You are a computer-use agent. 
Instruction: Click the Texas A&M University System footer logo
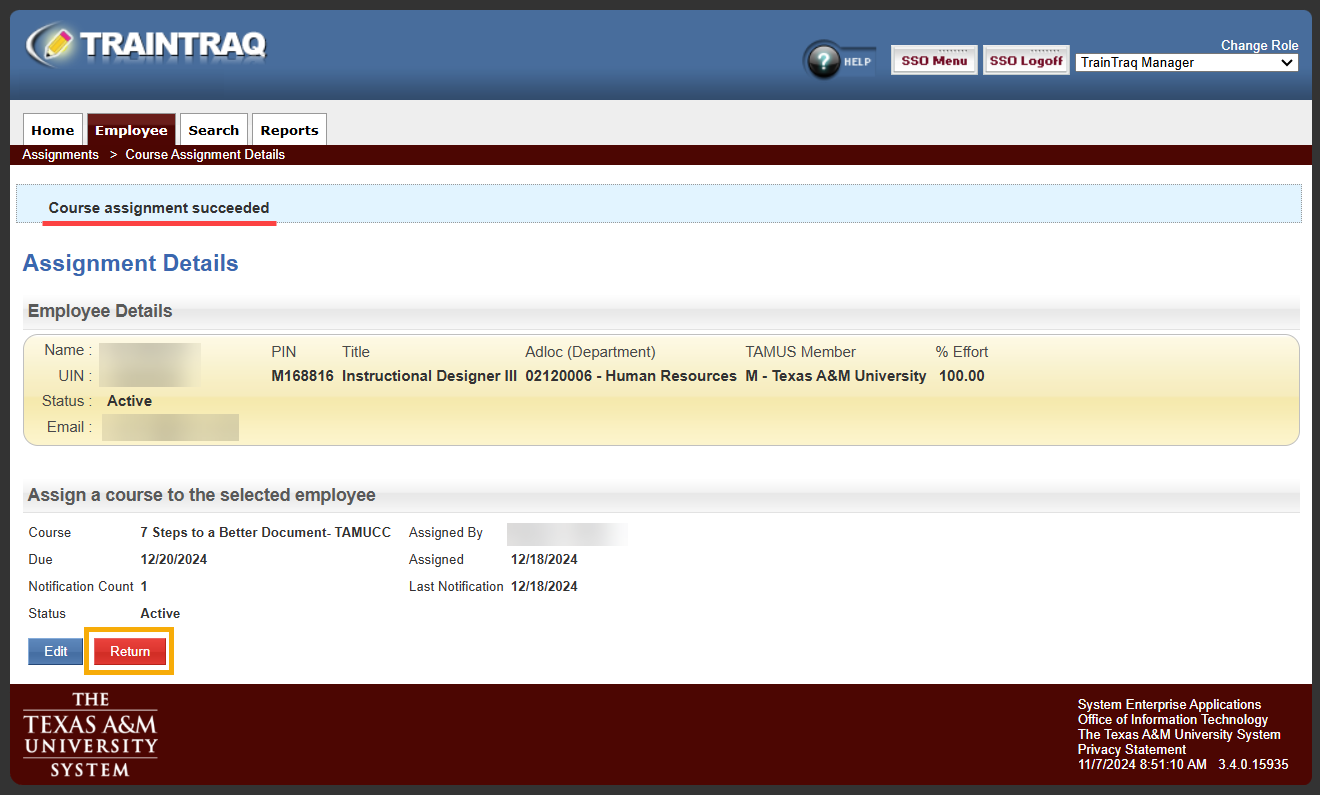(90, 734)
